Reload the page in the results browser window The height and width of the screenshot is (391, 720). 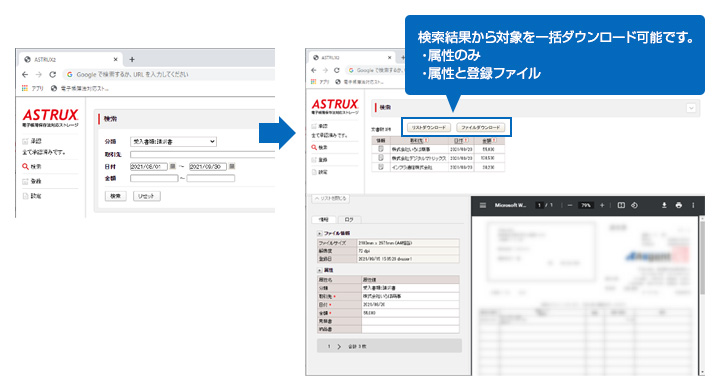337,70
